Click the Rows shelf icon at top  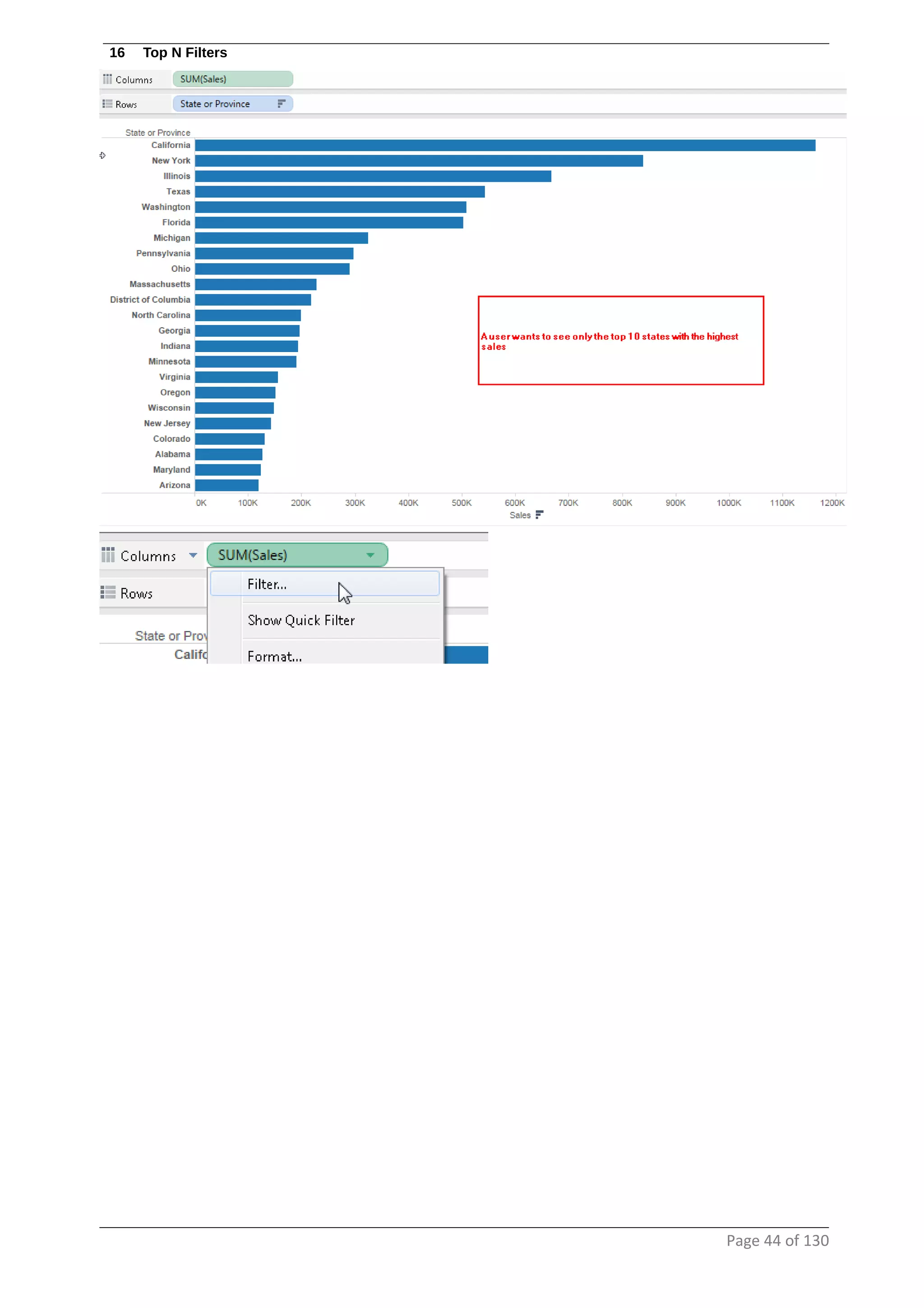pos(107,104)
